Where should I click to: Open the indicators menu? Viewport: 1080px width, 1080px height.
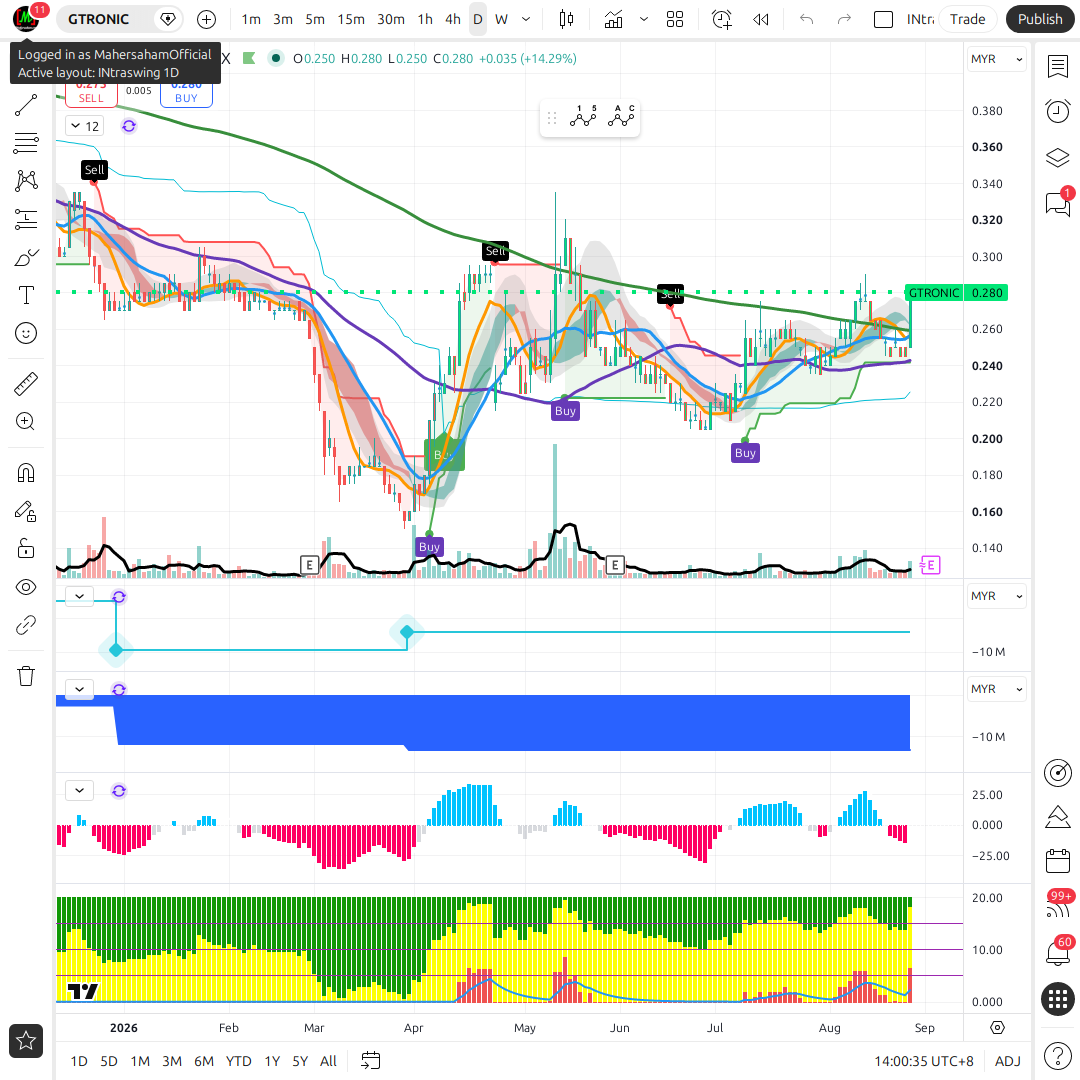click(x=614, y=19)
